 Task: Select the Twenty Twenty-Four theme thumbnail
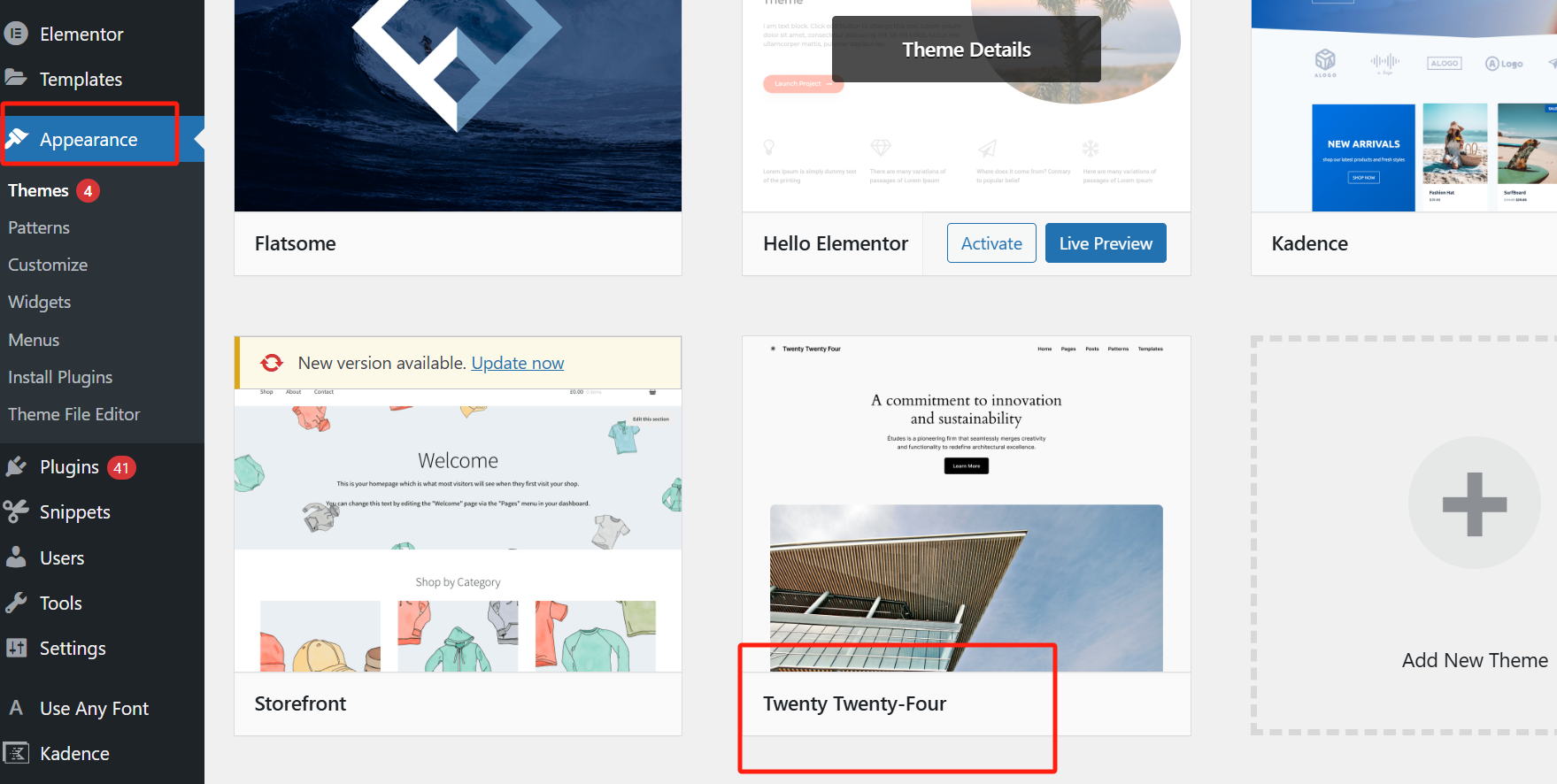point(967,504)
